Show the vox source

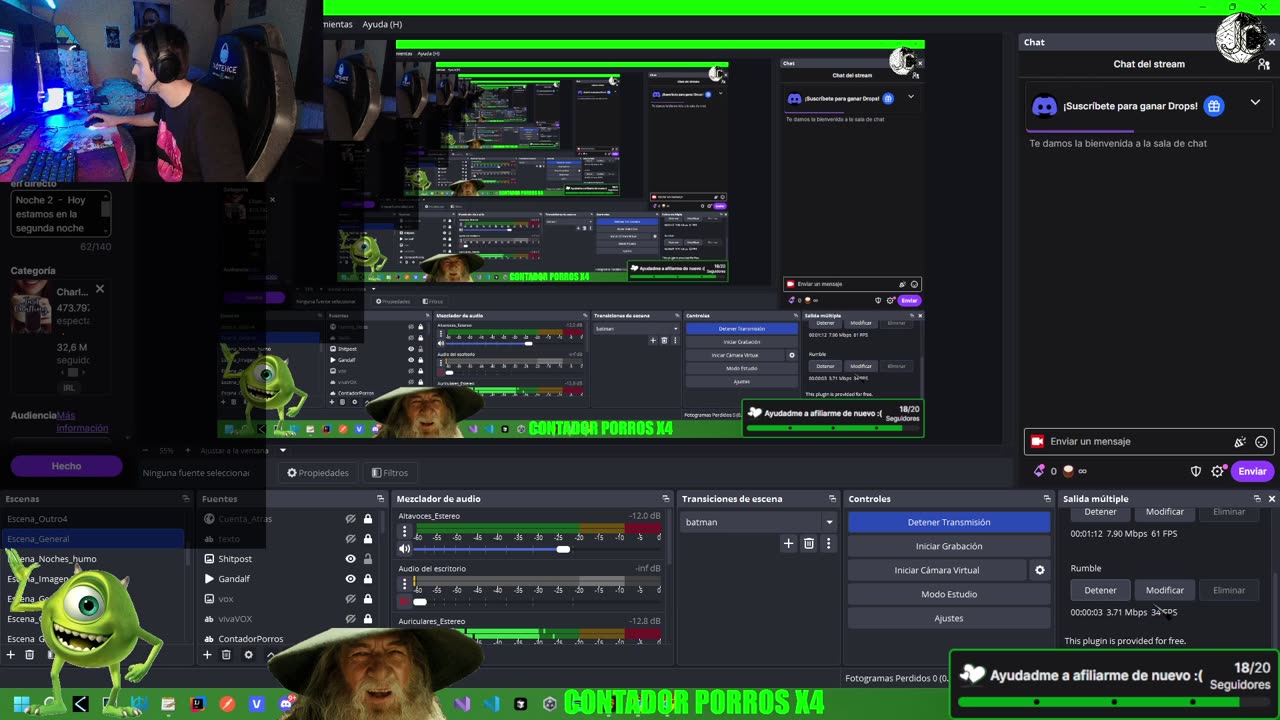(351, 599)
